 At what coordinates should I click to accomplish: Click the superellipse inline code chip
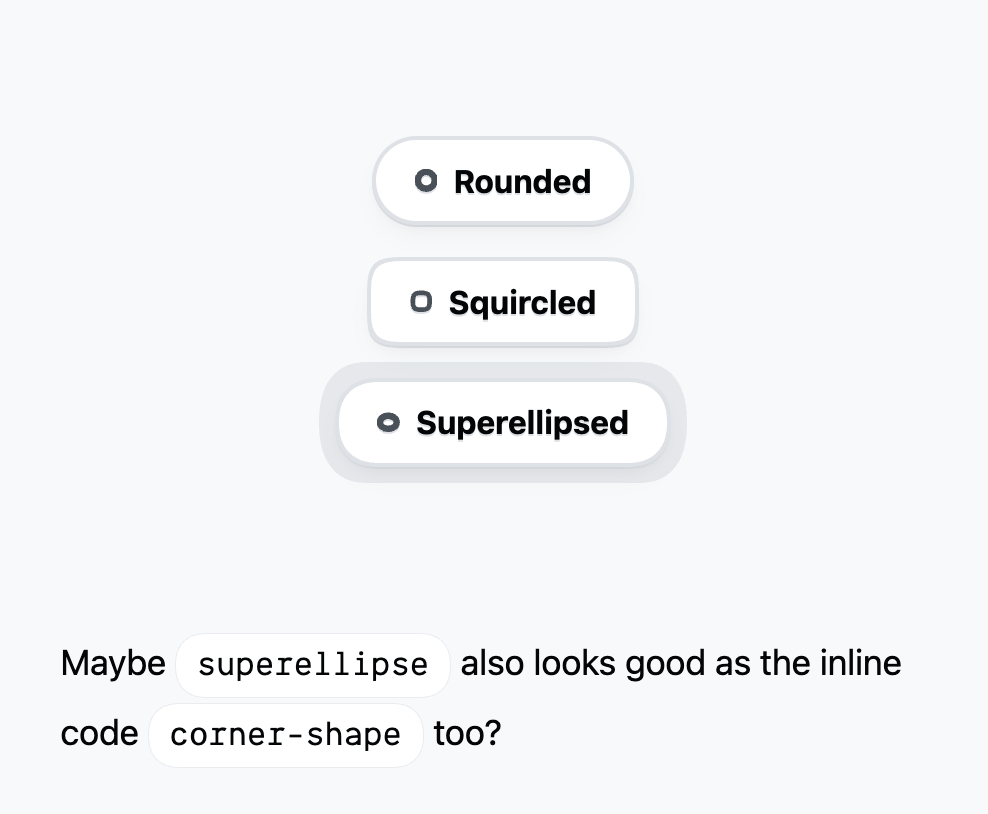[x=313, y=664]
